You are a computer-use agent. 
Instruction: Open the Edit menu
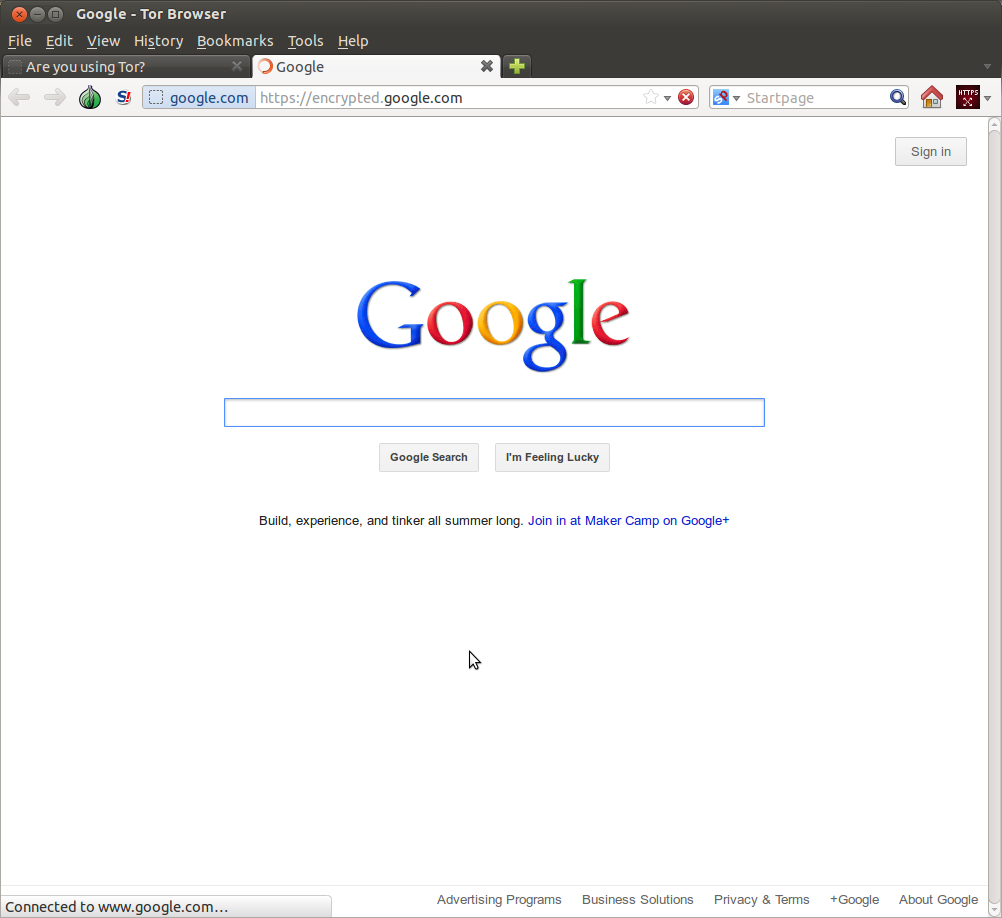[59, 41]
